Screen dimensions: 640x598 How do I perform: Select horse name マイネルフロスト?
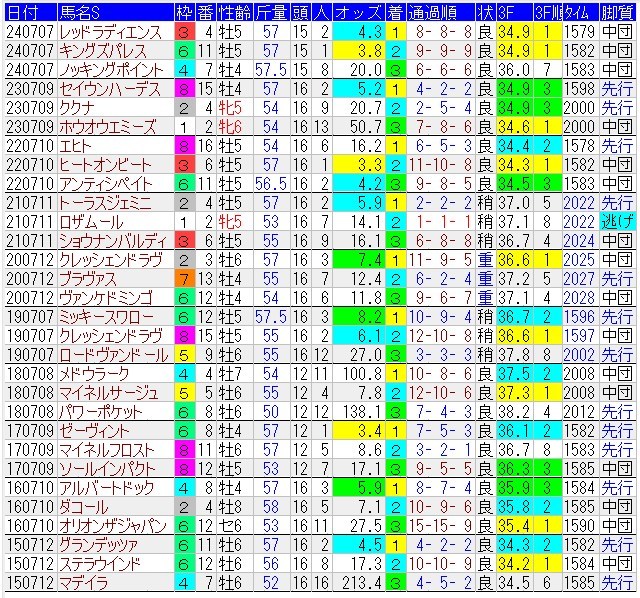[107, 450]
